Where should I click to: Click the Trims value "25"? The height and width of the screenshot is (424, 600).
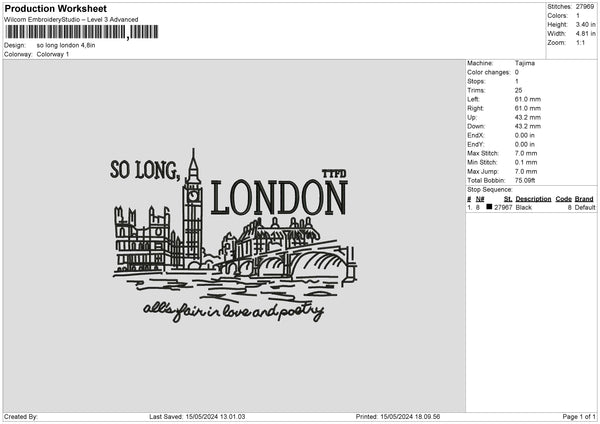(518, 90)
